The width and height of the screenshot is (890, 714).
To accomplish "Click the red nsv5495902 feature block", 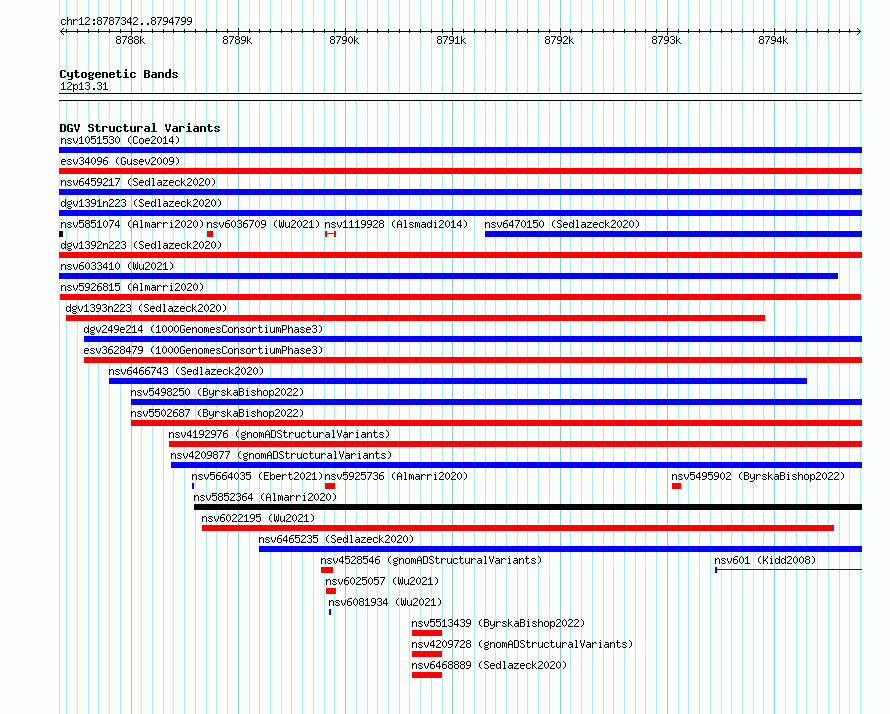I will pos(676,486).
